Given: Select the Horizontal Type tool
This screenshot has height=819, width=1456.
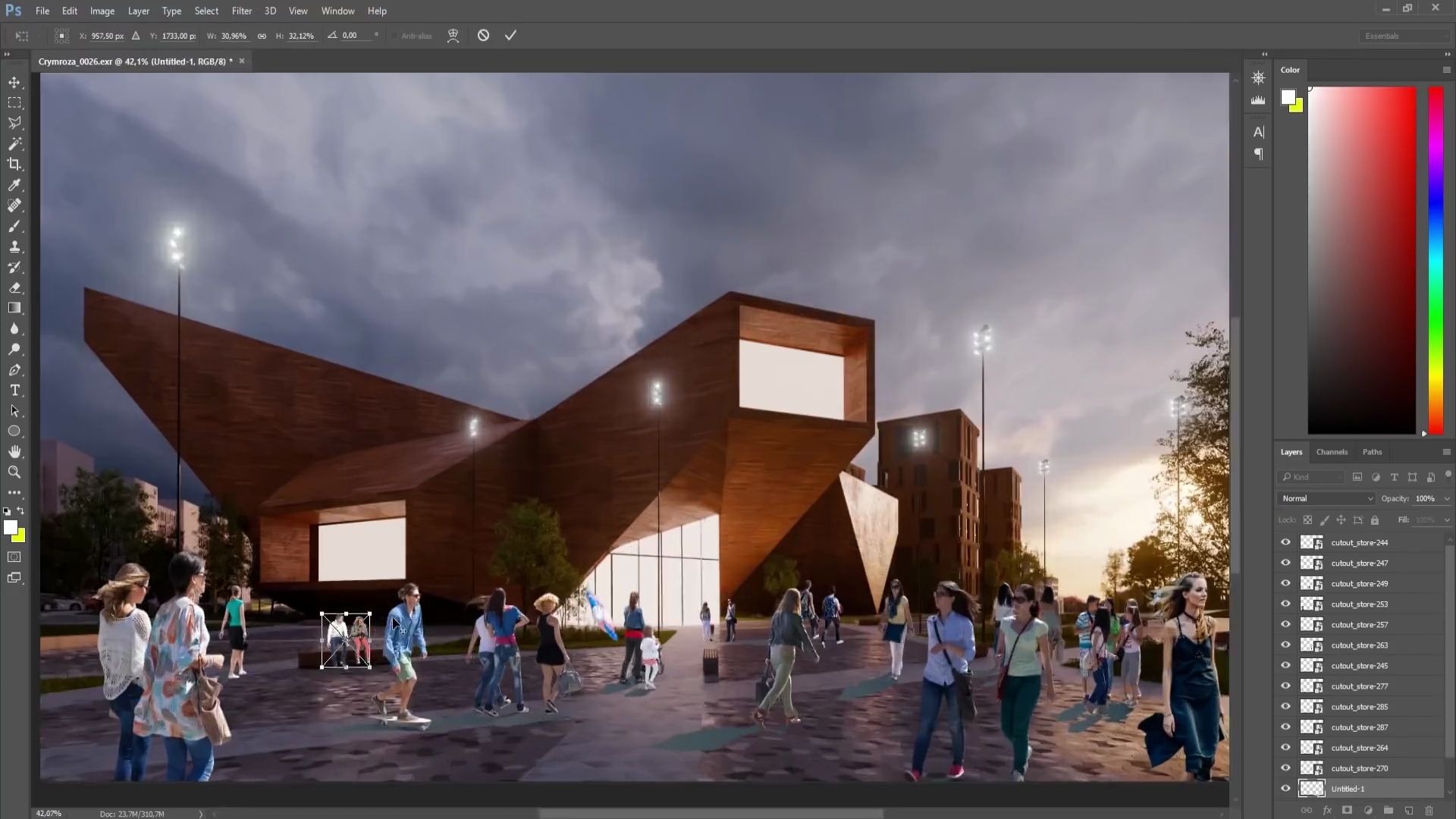Looking at the screenshot, I should (14, 391).
